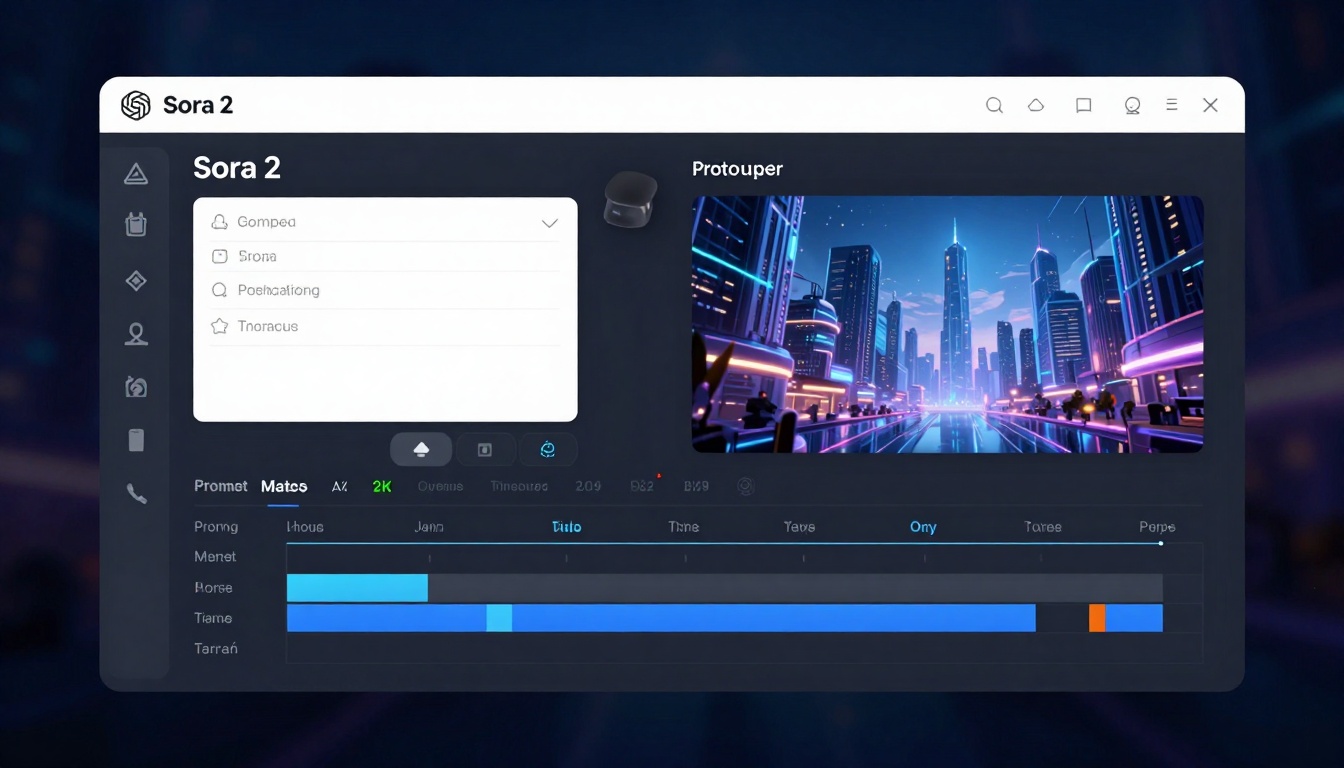Open the dimmed Tineores tab
1344x768 pixels.
click(519, 486)
